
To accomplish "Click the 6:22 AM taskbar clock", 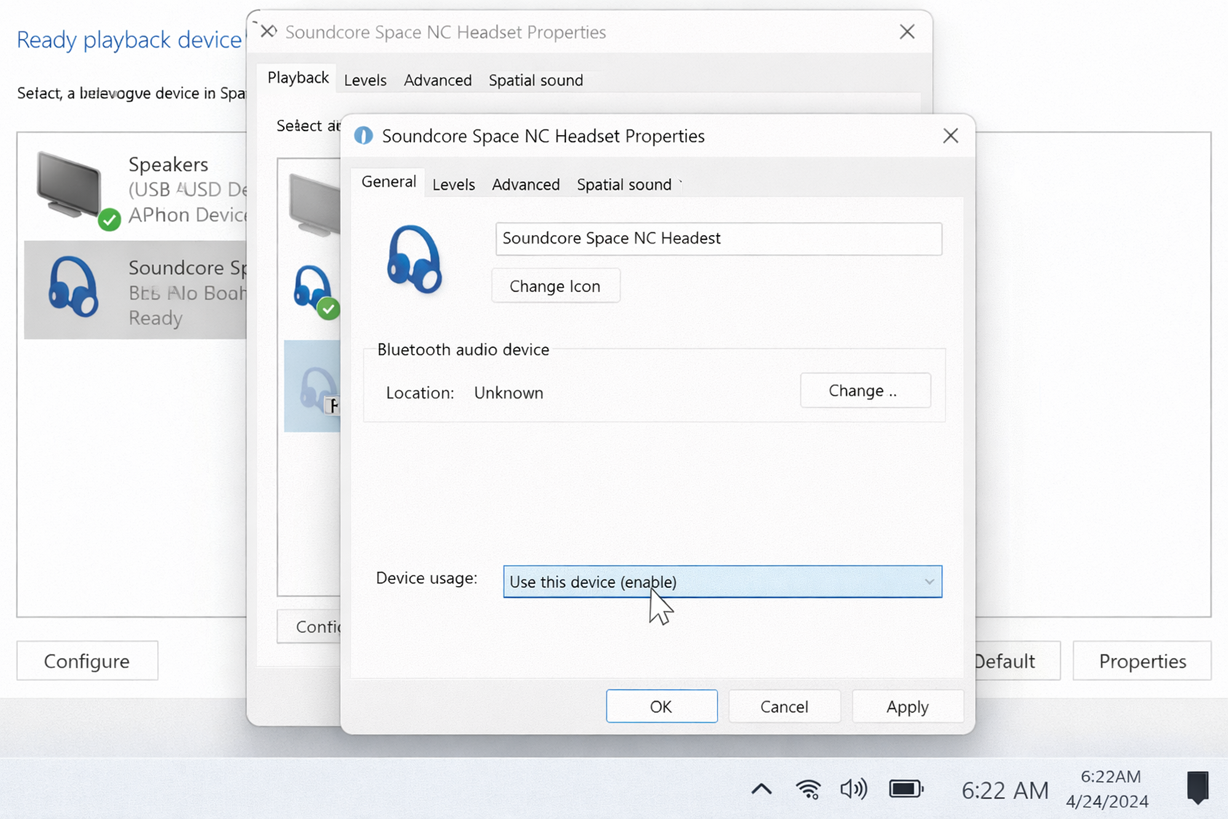I will pyautogui.click(x=1005, y=790).
